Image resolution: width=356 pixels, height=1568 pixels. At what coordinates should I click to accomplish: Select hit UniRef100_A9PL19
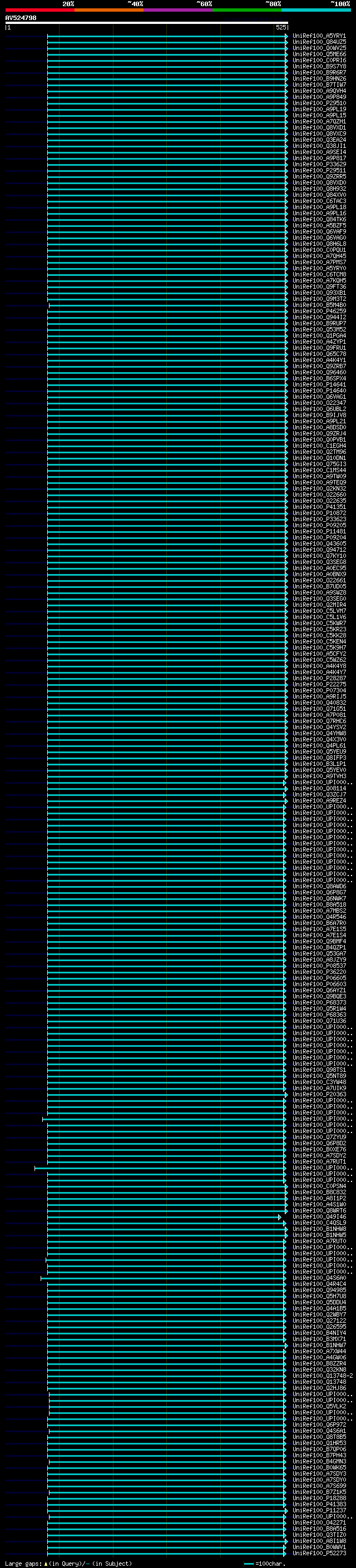319,109
